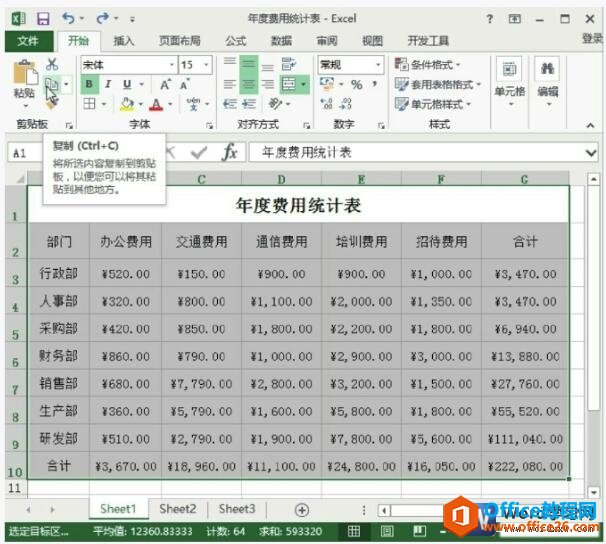Click accounting number format icon
This screenshot has height=544, width=606.
(x=327, y=84)
